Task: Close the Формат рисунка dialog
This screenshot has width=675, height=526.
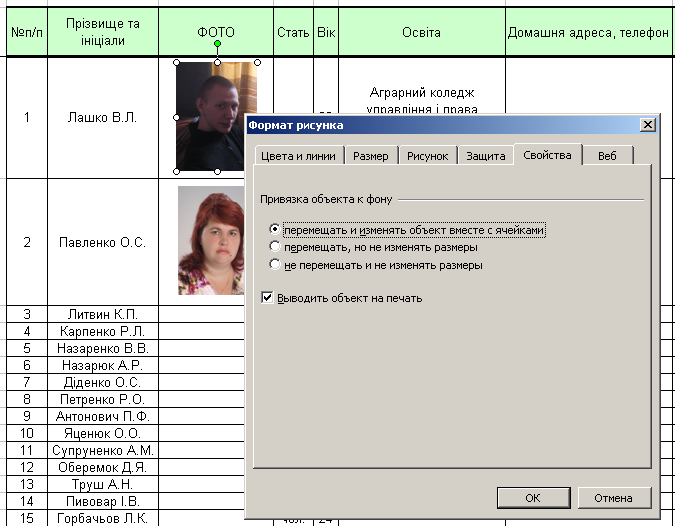Action: point(647,125)
